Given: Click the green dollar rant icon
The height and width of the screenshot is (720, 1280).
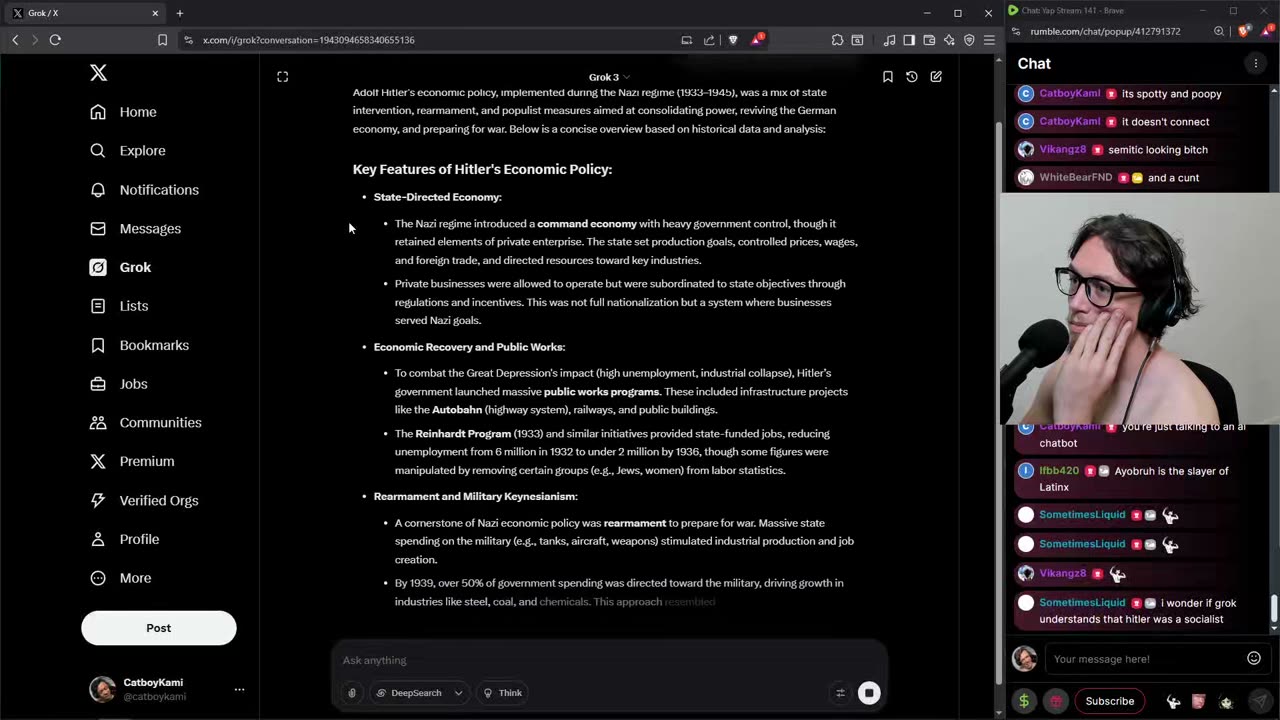Looking at the screenshot, I should [1024, 701].
